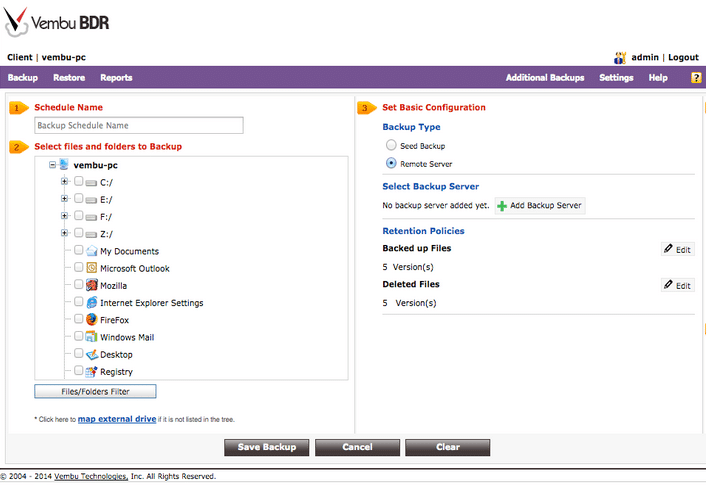709x488 pixels.
Task: Open the Restore menu
Action: tap(69, 78)
